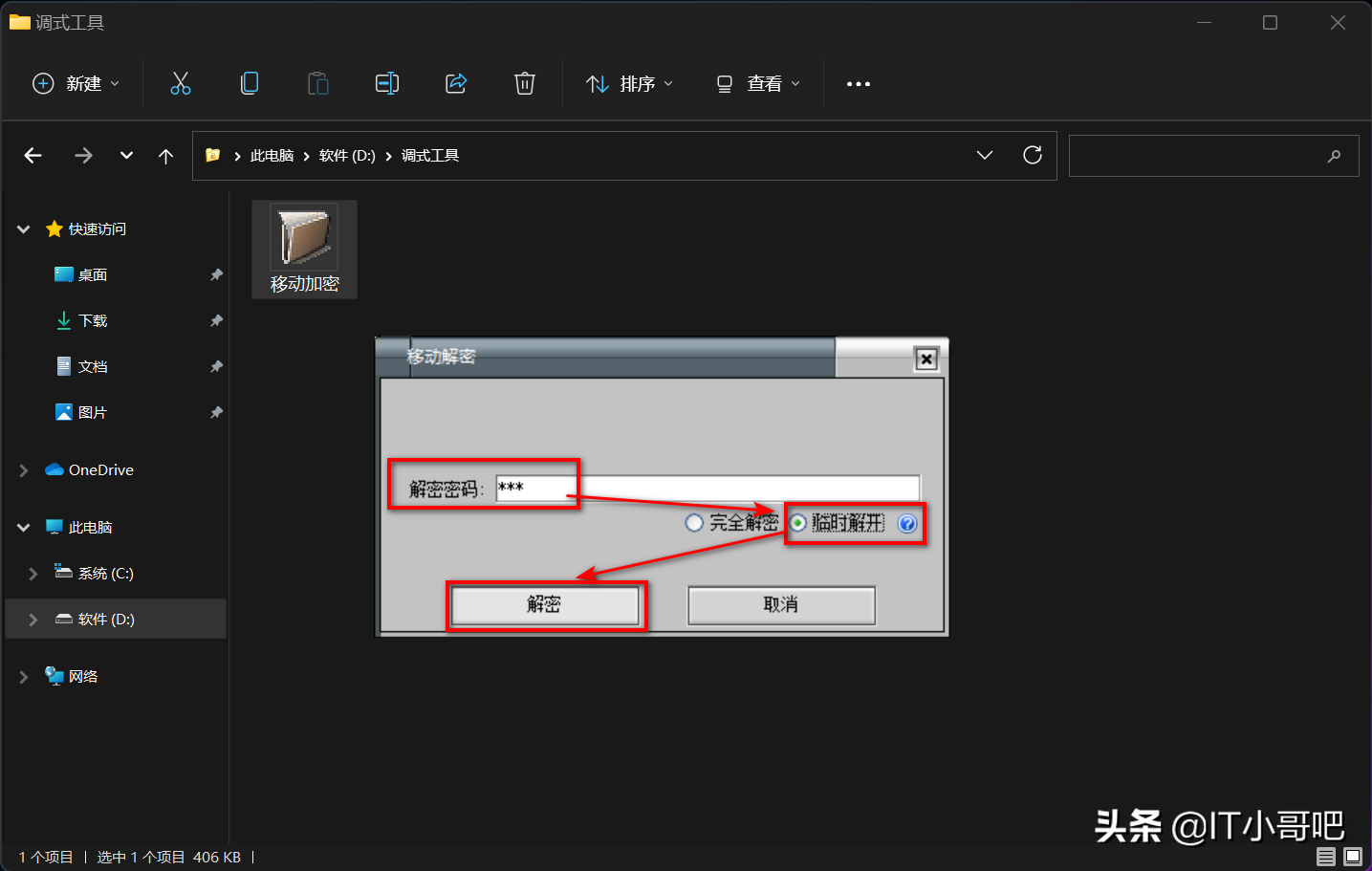Click the Cut icon in the toolbar

click(181, 83)
